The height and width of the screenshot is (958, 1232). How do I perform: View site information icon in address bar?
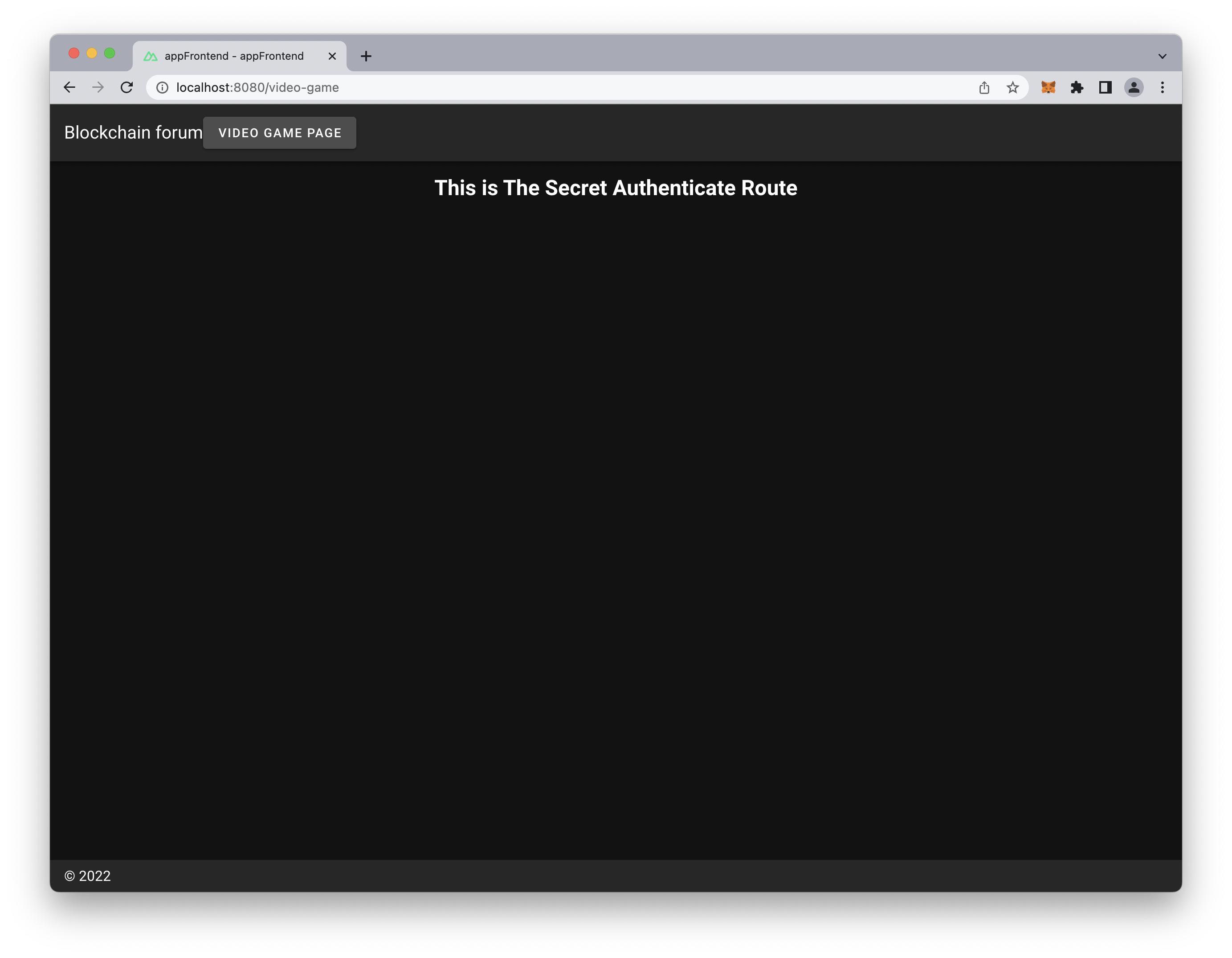163,87
